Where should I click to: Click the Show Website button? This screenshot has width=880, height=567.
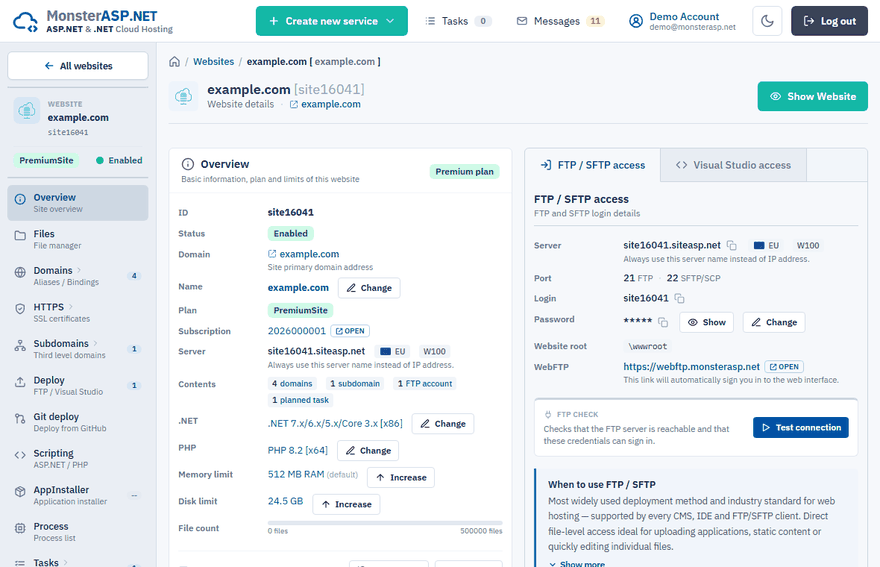point(812,97)
